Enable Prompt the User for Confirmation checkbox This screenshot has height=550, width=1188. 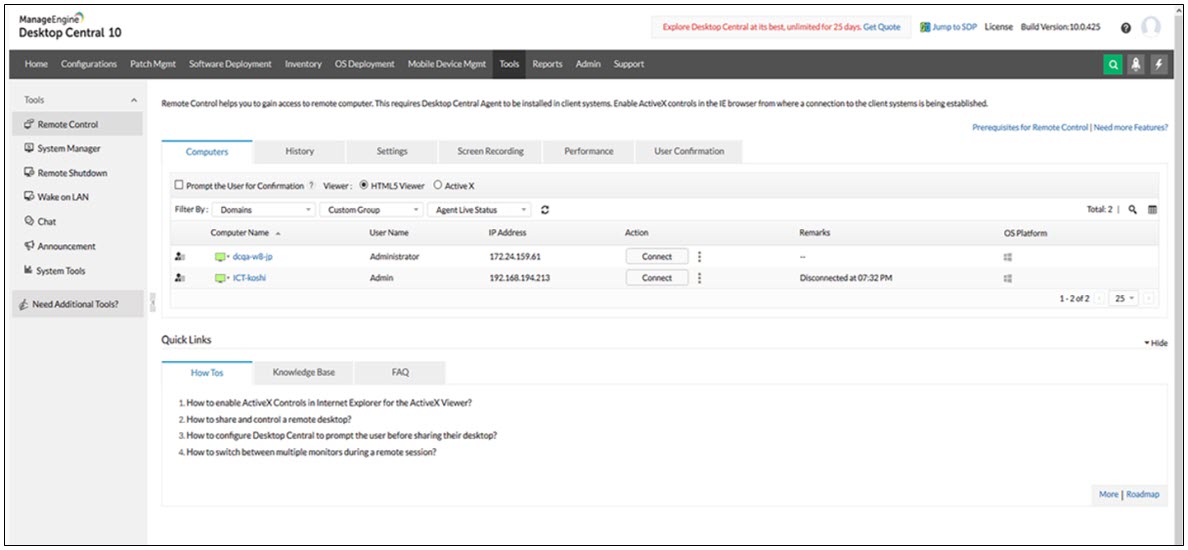pyautogui.click(x=179, y=186)
